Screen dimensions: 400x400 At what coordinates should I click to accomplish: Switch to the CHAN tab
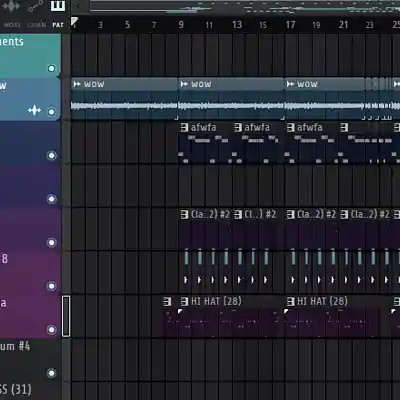[36, 25]
